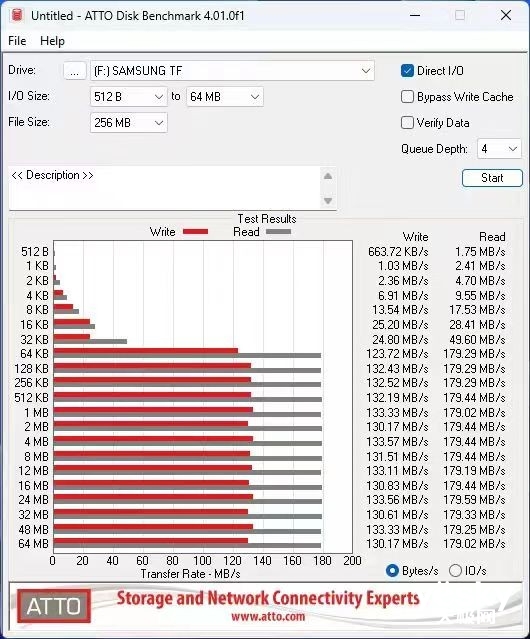Click the description scroll up arrow
This screenshot has height=639, width=530.
tap(328, 176)
